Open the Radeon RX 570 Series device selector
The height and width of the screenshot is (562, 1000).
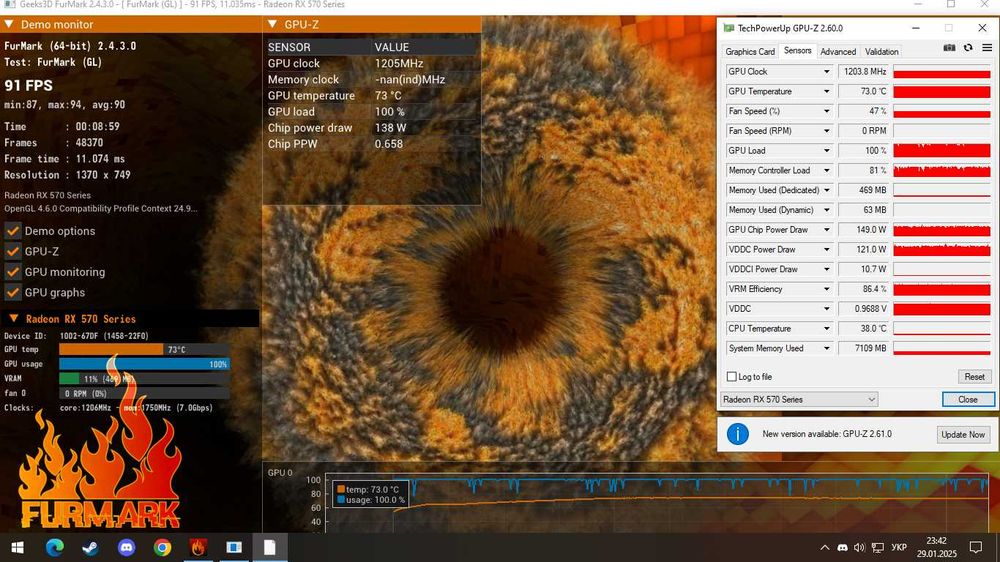coord(798,399)
